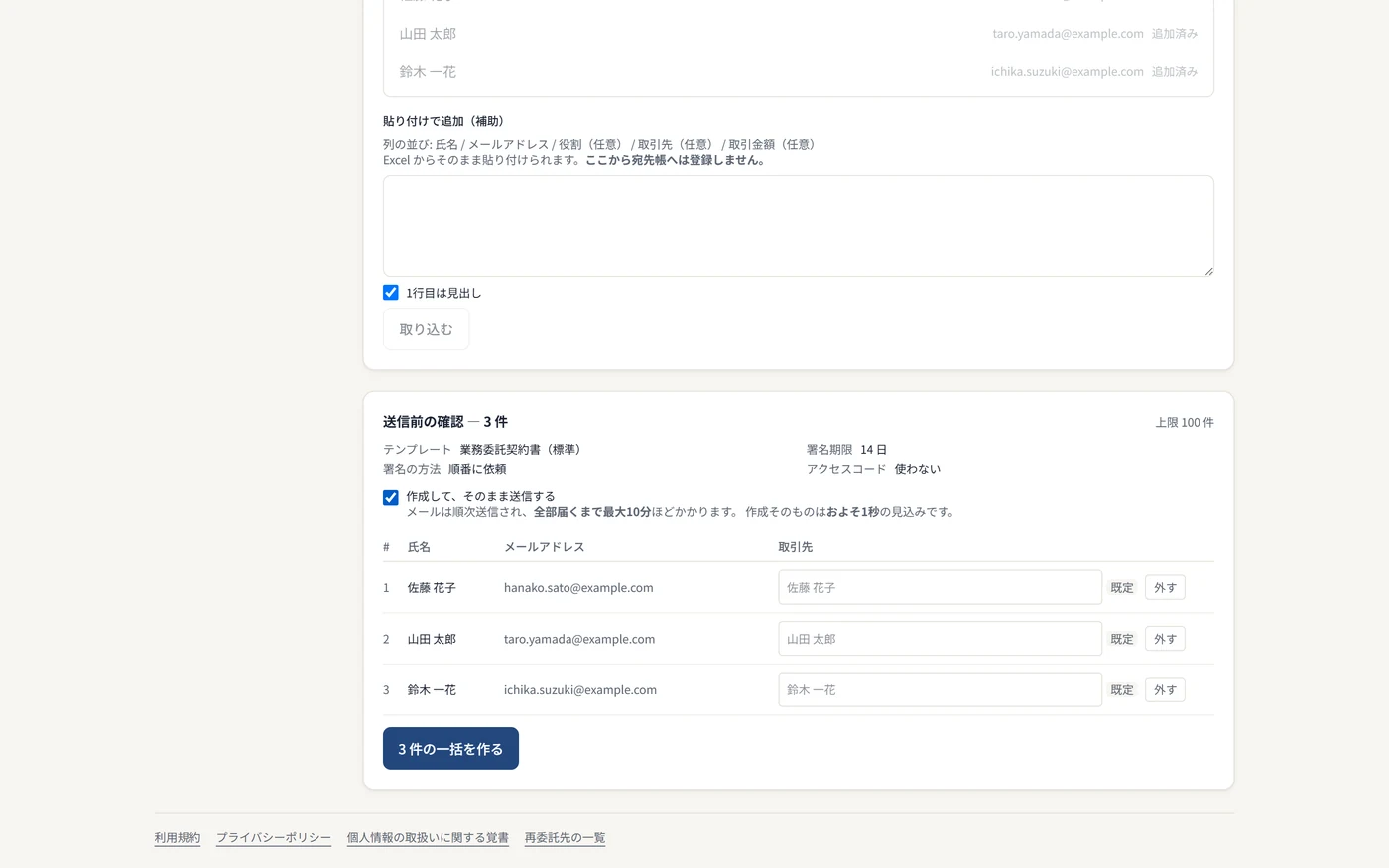Click the 取り込む import button
1389x868 pixels.
pos(426,329)
